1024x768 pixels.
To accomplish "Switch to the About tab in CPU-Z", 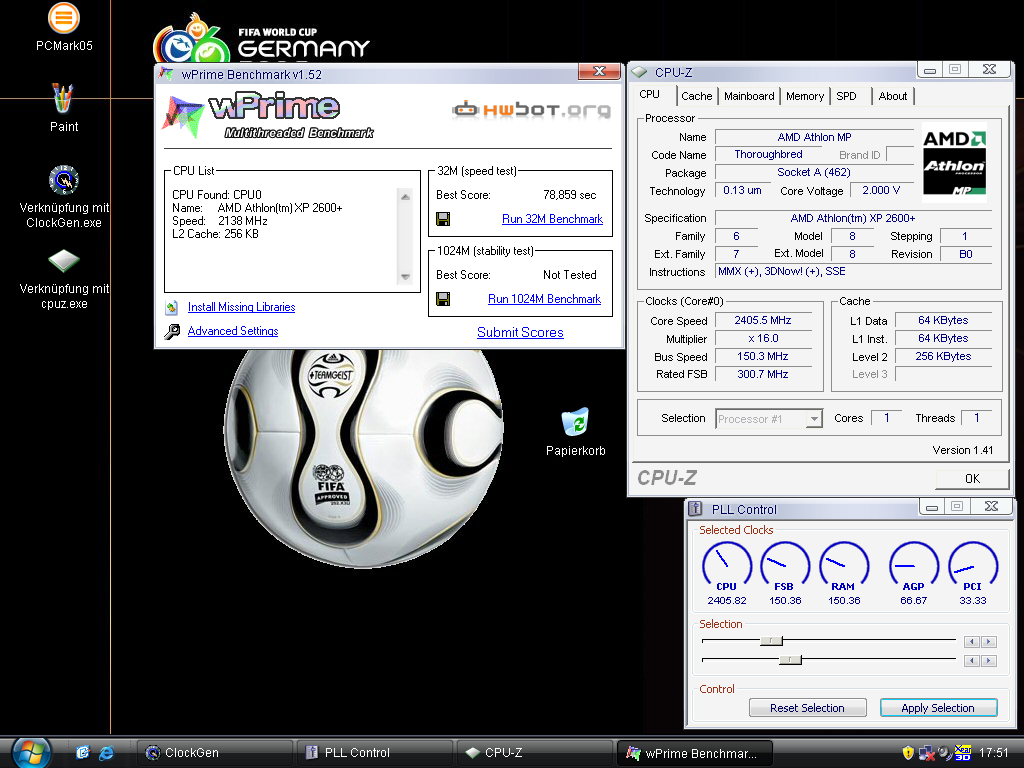I will [x=893, y=97].
